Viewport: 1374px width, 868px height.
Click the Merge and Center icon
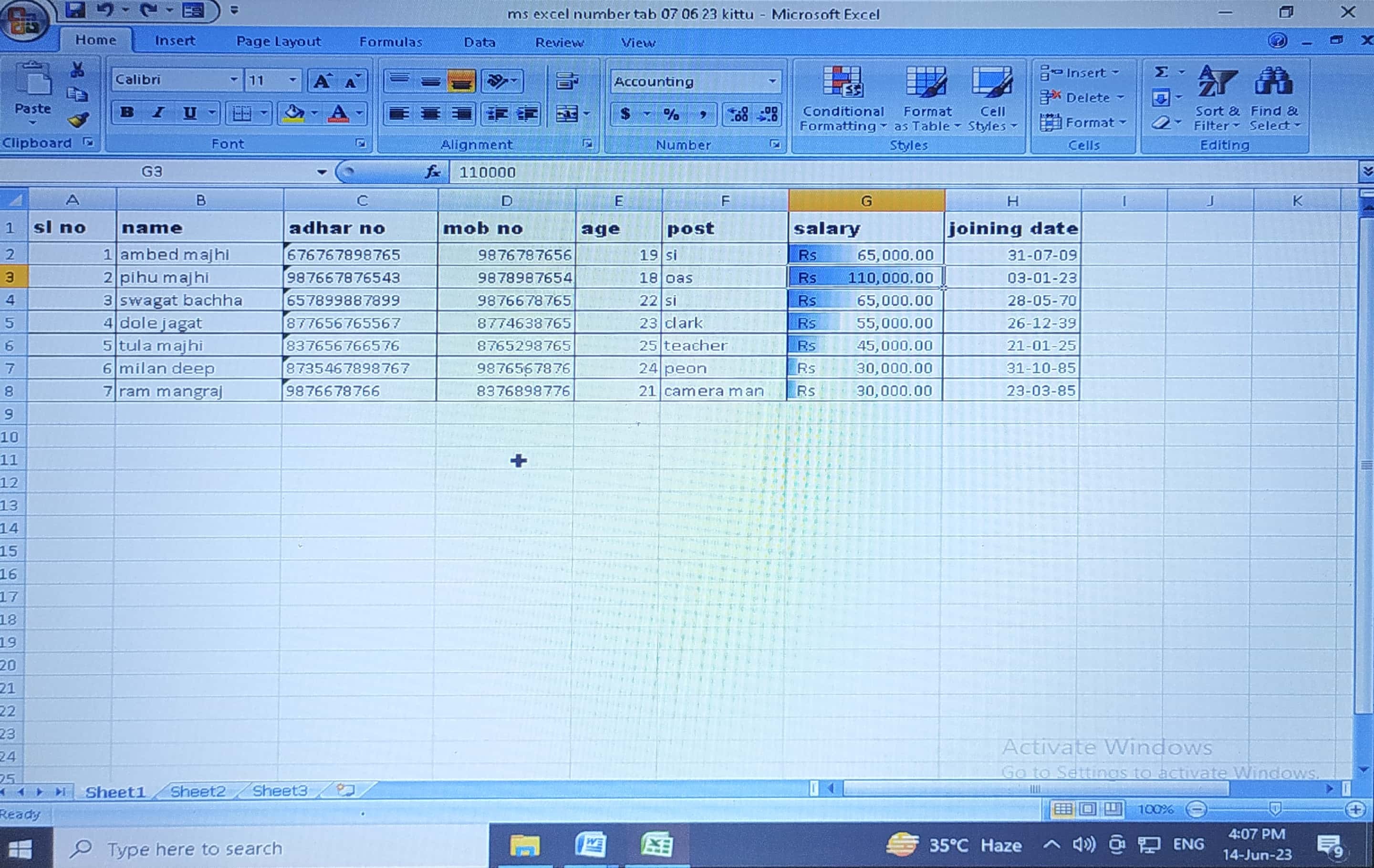coord(567,114)
